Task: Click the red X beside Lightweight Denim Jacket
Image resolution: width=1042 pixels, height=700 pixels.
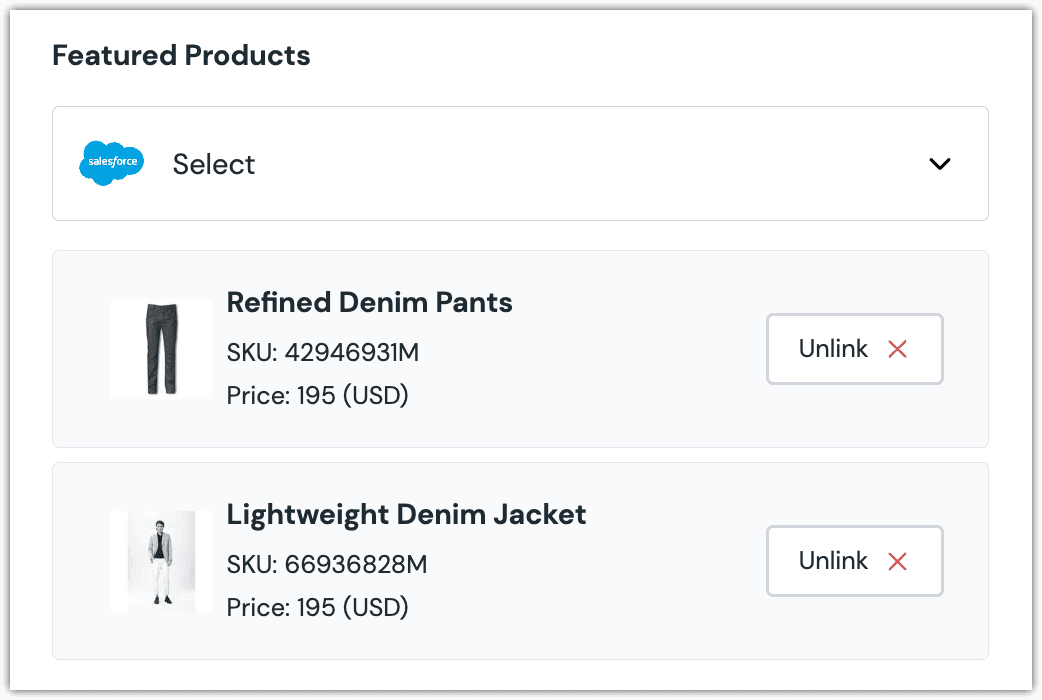Action: 897,561
